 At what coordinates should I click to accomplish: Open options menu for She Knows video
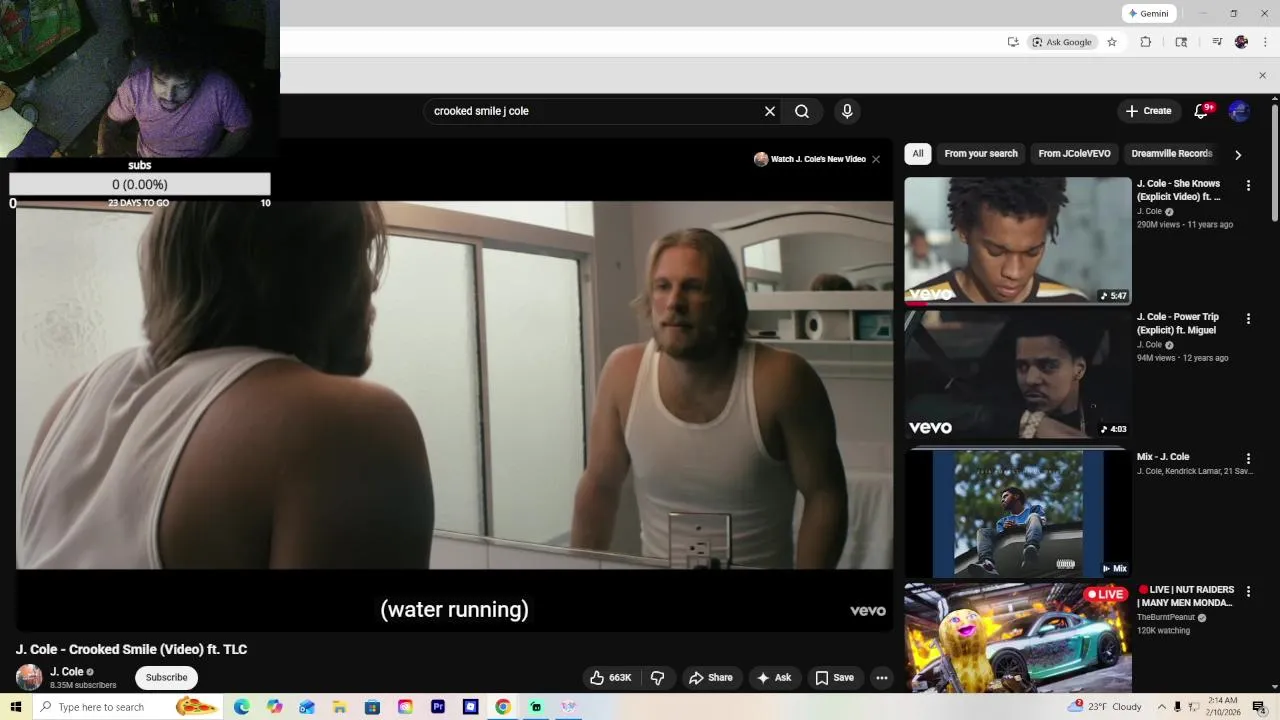coord(1248,186)
